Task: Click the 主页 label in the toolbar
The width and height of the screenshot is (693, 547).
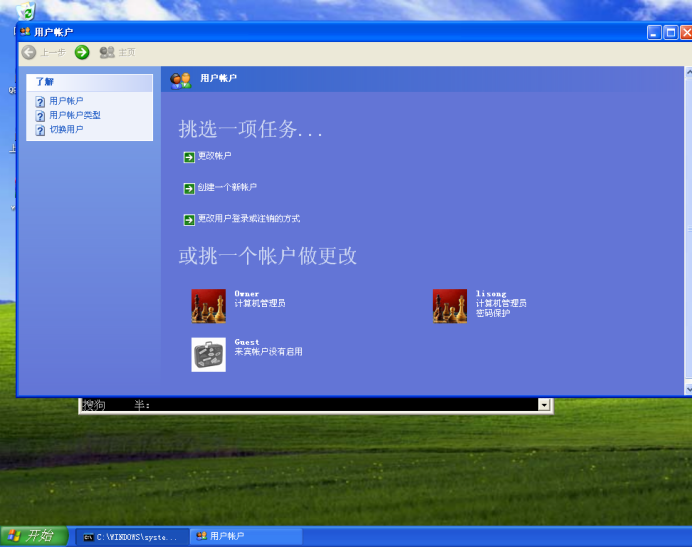Action: pos(127,53)
